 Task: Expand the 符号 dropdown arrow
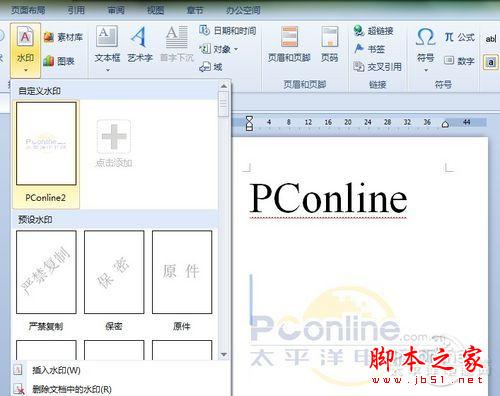426,70
